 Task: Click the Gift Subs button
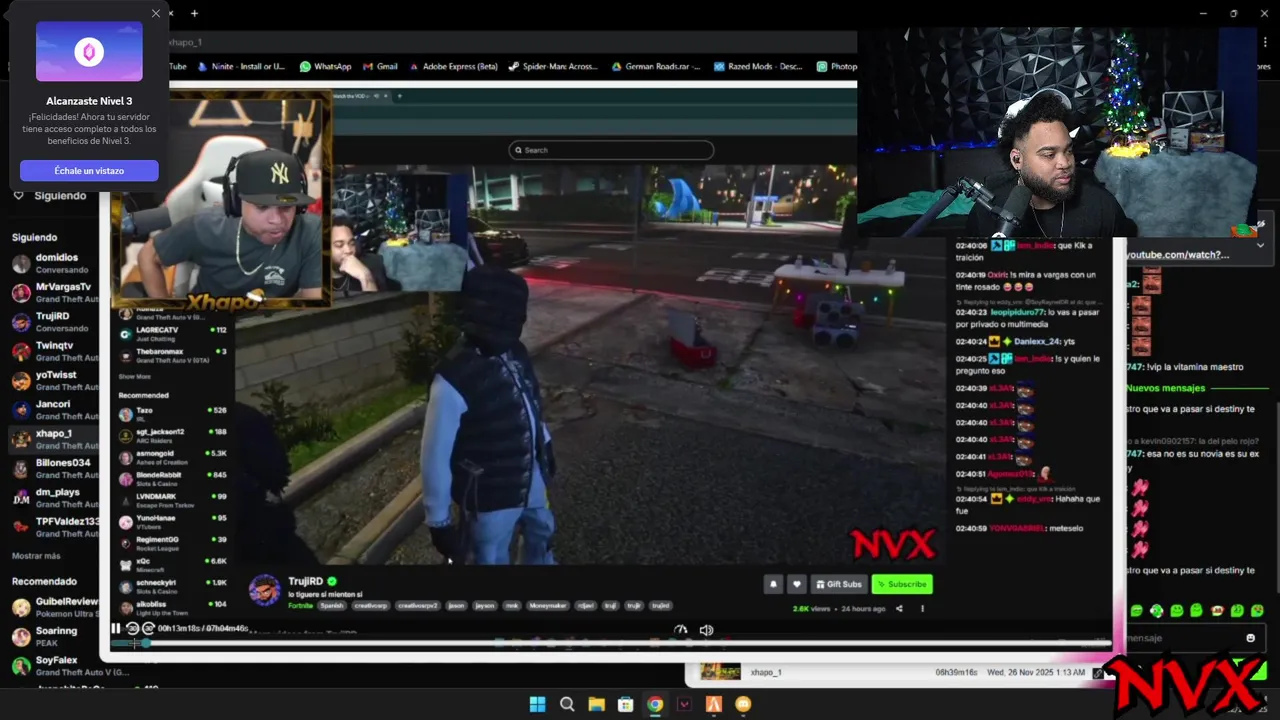[838, 584]
